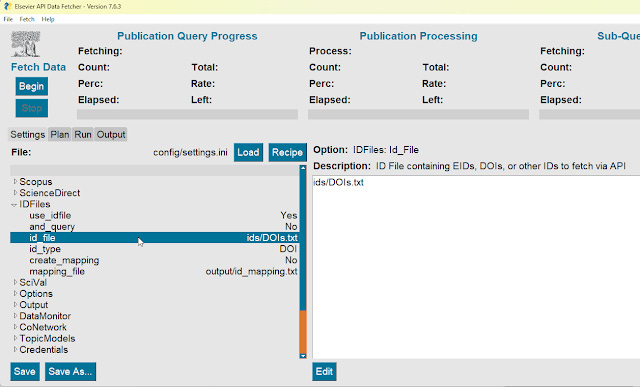
Task: Click the Edit button below the option value
Action: 324,371
